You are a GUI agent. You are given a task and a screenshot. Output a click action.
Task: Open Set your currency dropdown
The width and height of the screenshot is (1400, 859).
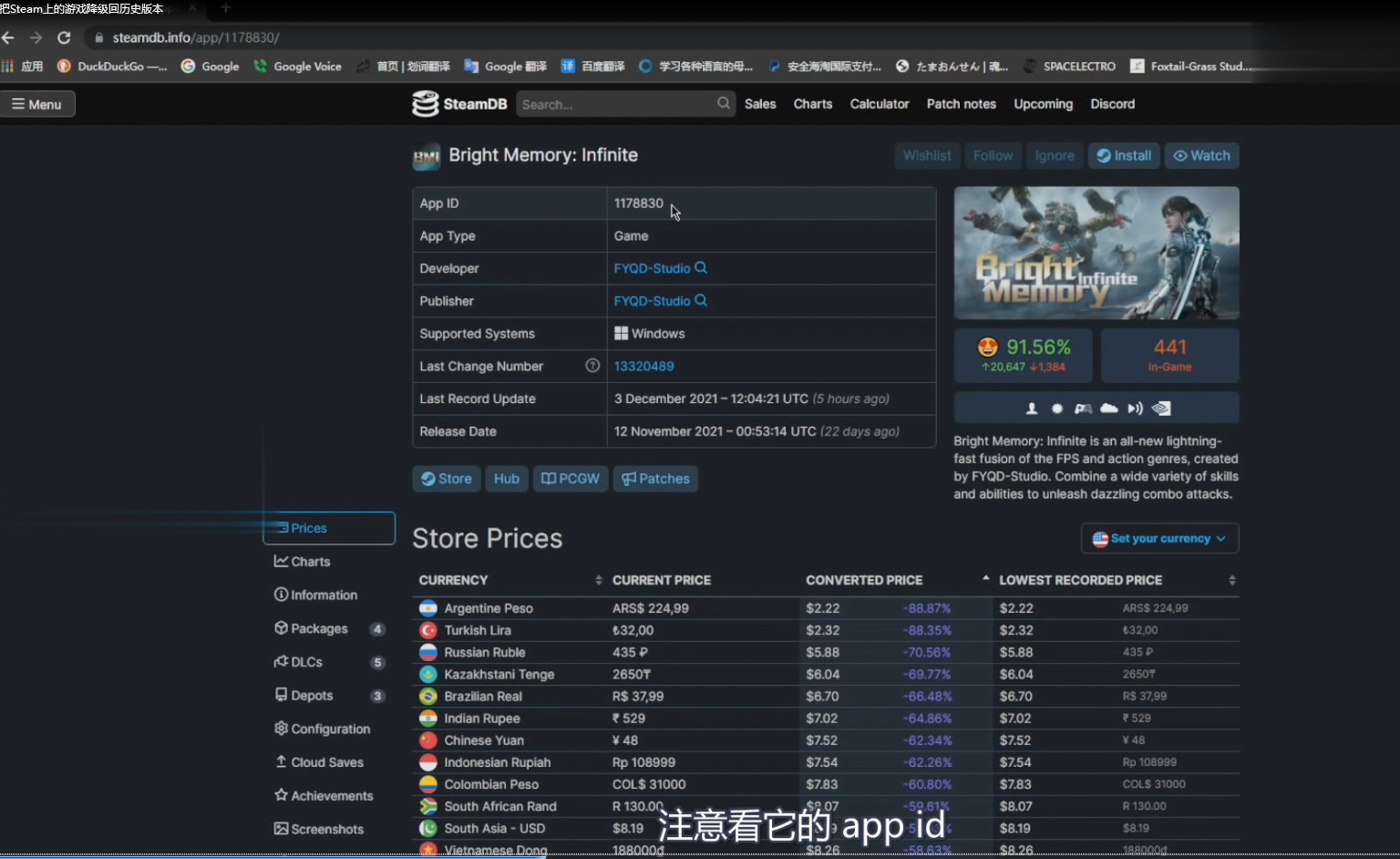pyautogui.click(x=1160, y=538)
